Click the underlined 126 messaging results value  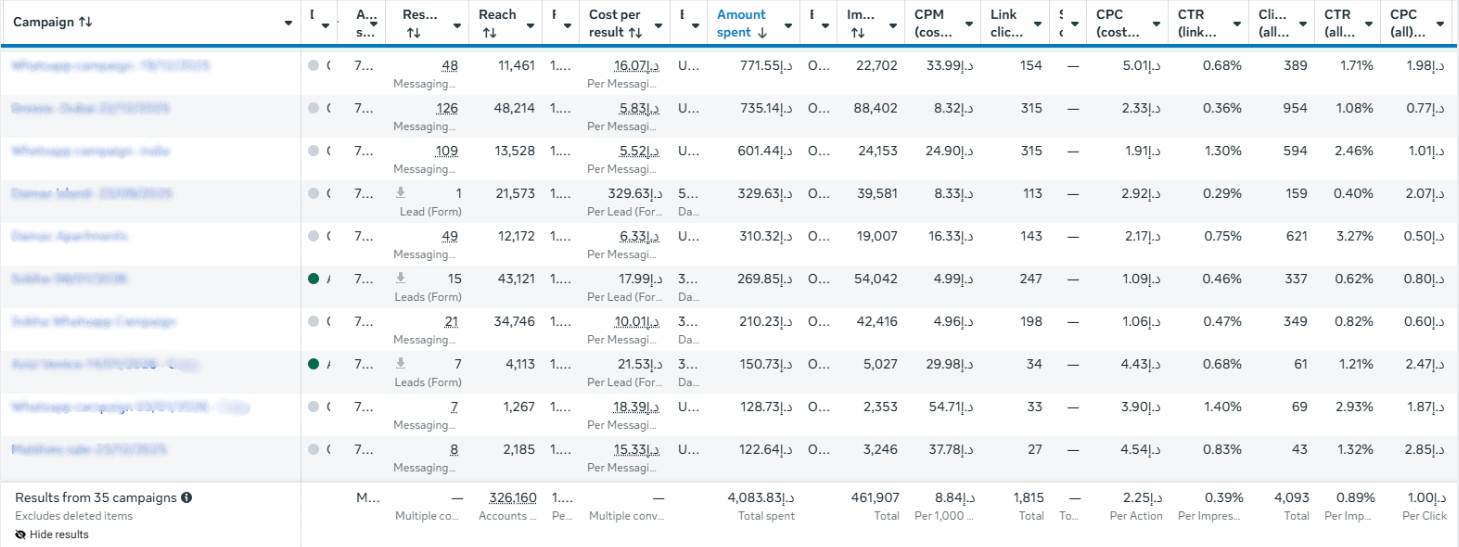(447, 109)
